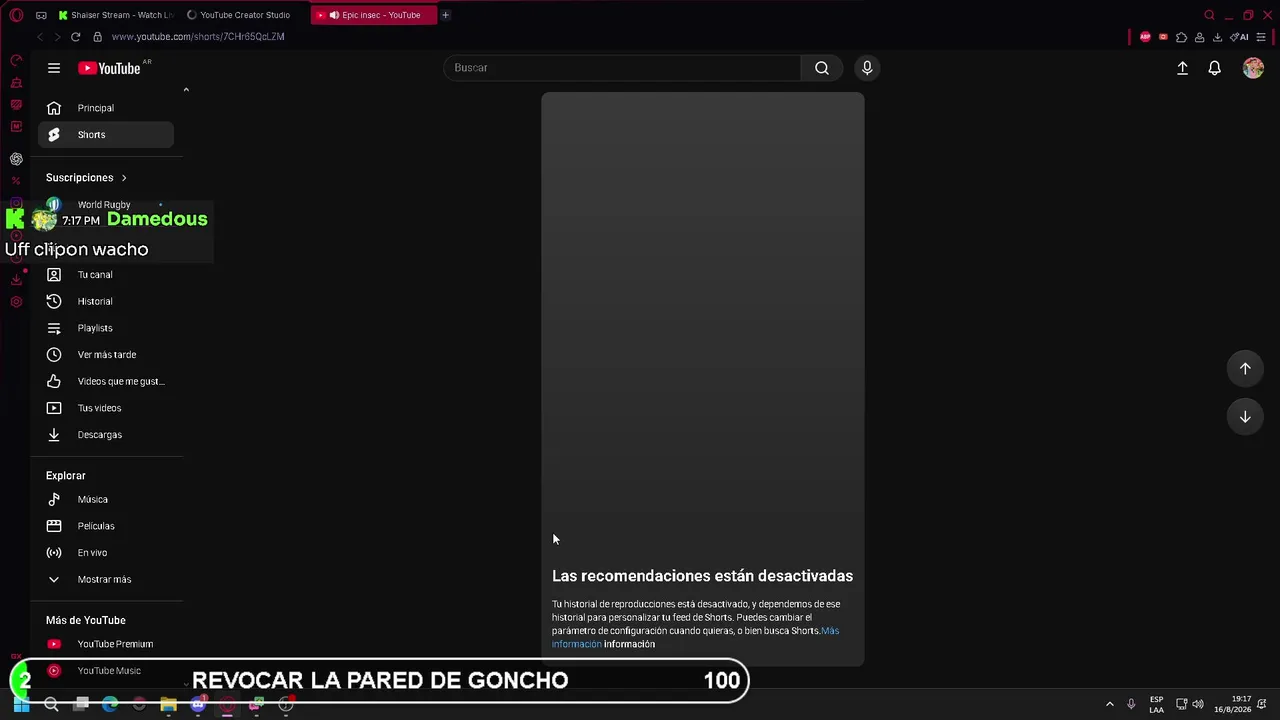The width and height of the screenshot is (1280, 720).
Task: Open the browser downloads icon
Action: click(x=1217, y=37)
